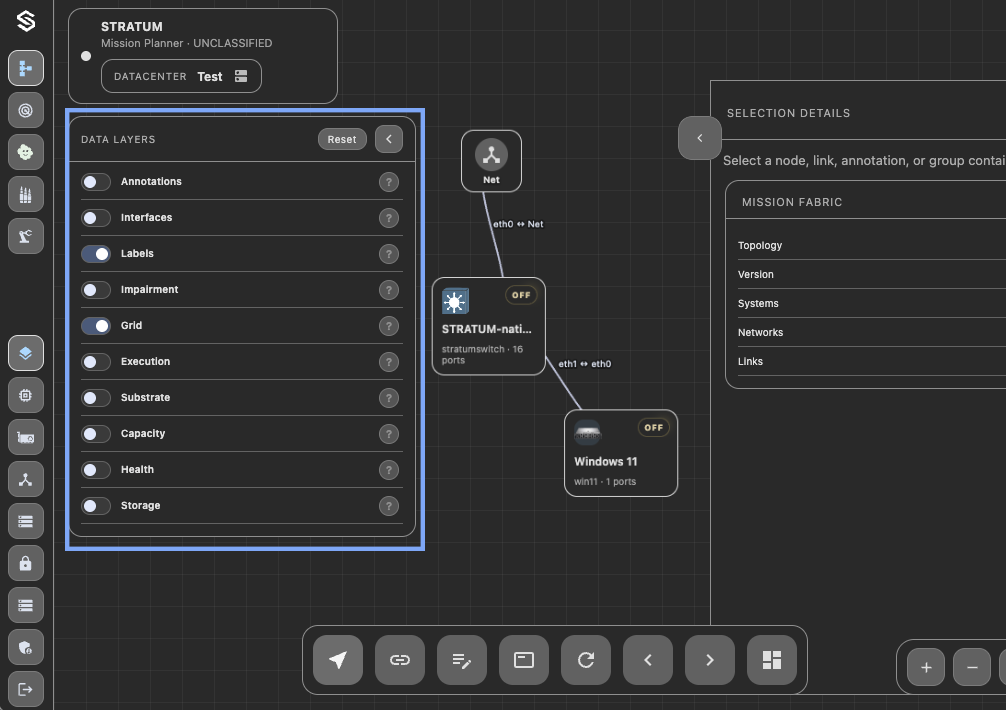Enable the Execution layer switch
Image resolution: width=1006 pixels, height=710 pixels.
pos(96,362)
